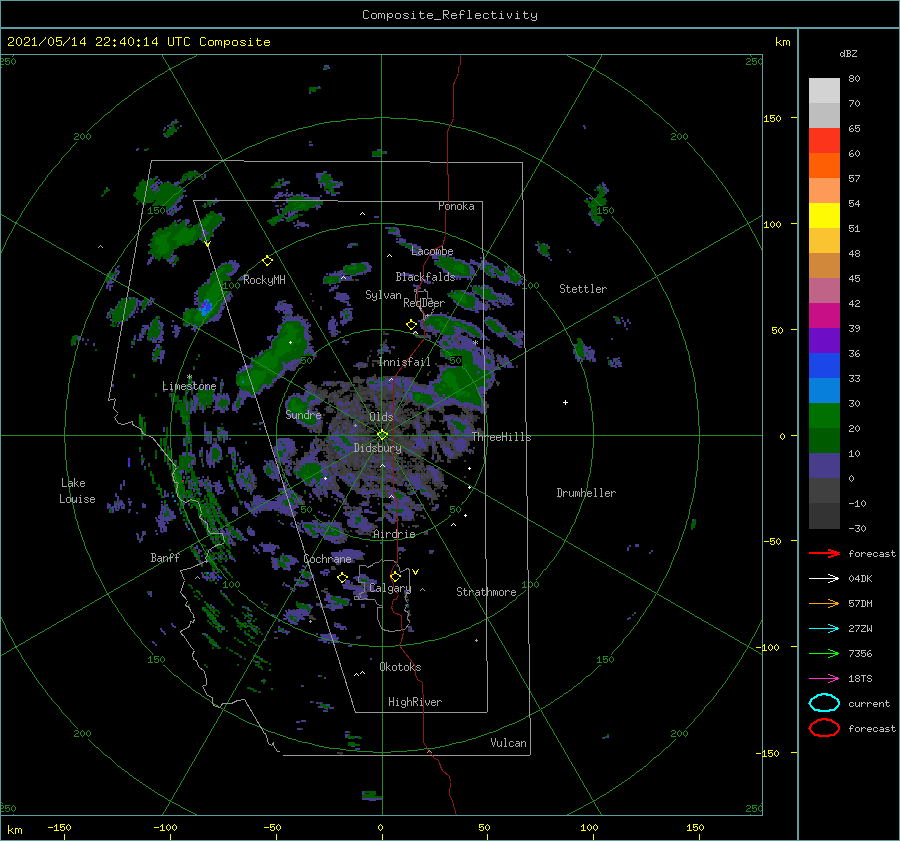This screenshot has width=900, height=841.
Task: Click the green 7356 arrow legend icon
Action: point(824,653)
